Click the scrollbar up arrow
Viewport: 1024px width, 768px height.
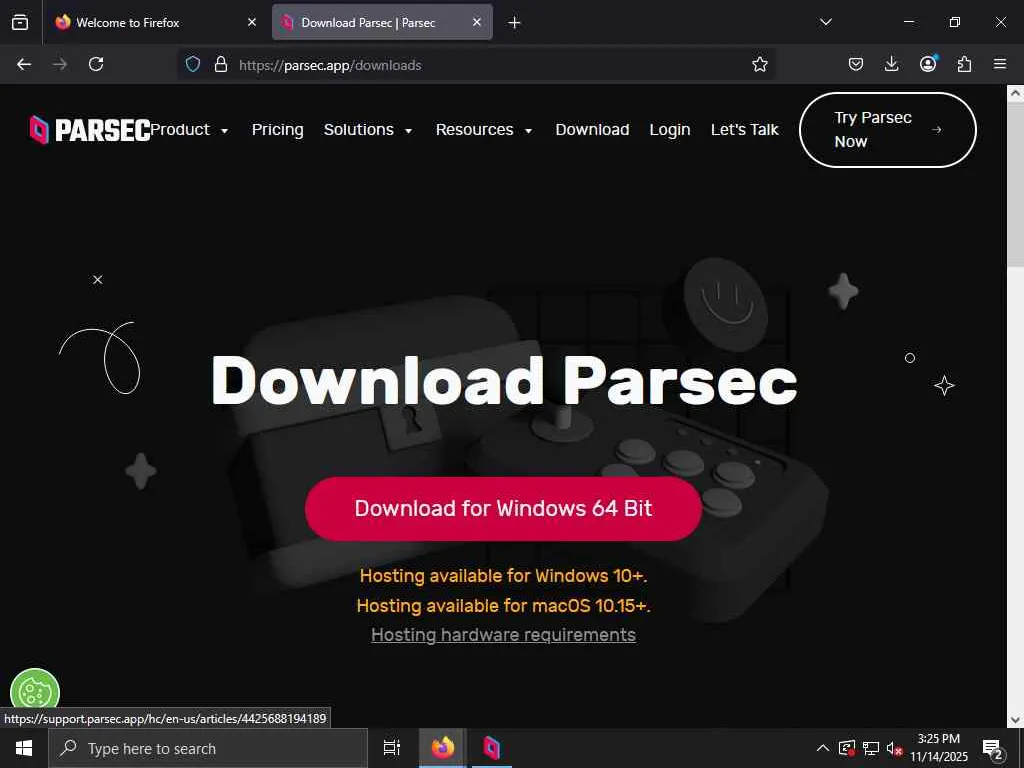1016,93
